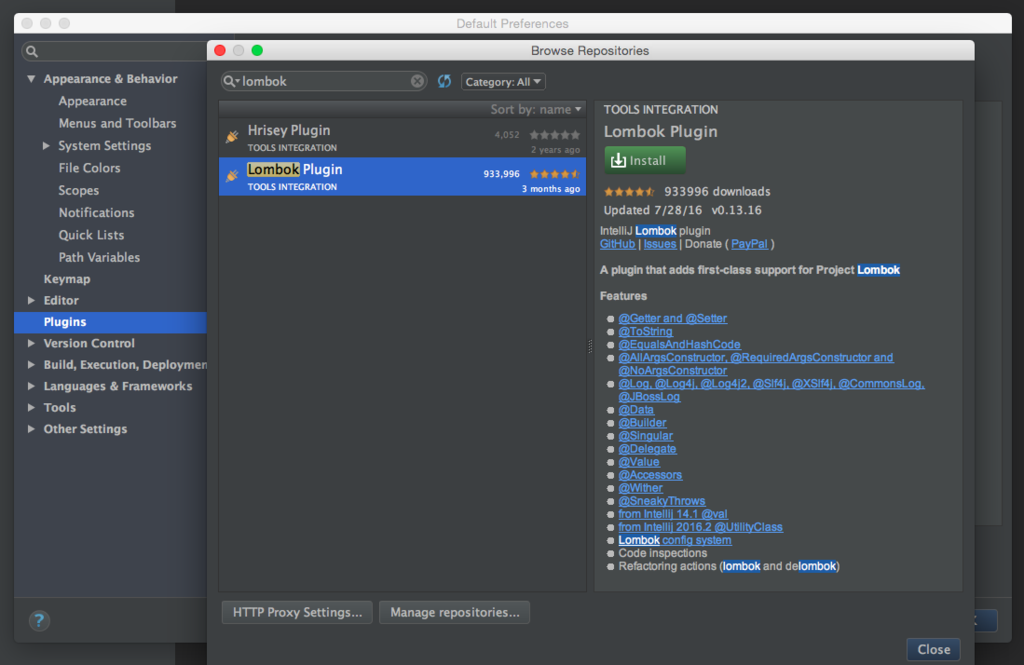Change the Sort by: name option
The width and height of the screenshot is (1024, 665).
pos(536,109)
